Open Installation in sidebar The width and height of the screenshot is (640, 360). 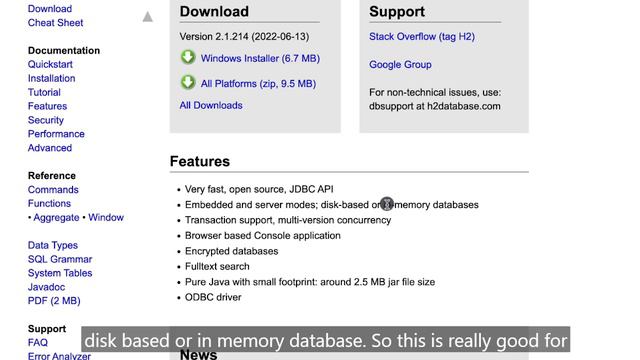tap(51, 78)
